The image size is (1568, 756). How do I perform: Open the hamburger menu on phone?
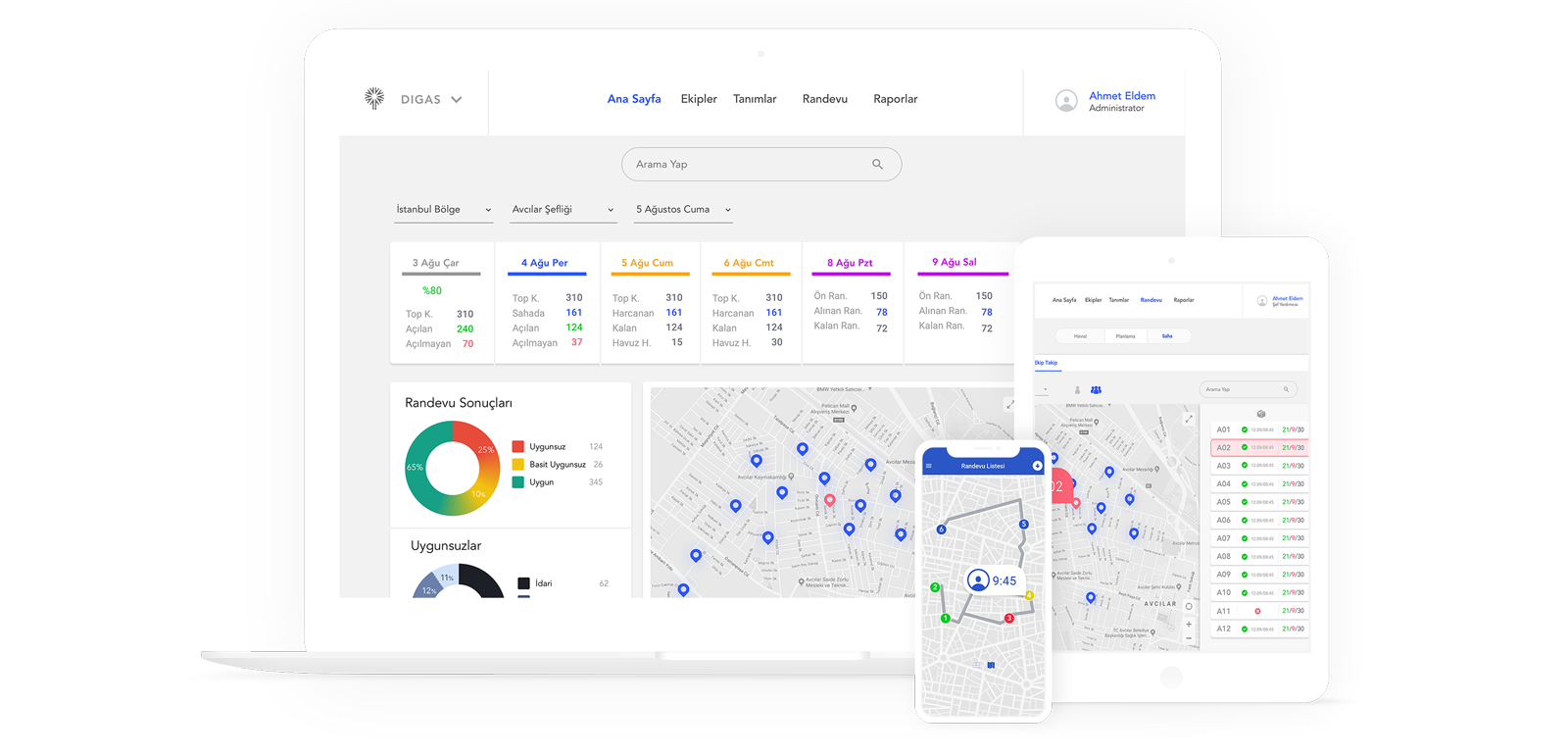929,466
